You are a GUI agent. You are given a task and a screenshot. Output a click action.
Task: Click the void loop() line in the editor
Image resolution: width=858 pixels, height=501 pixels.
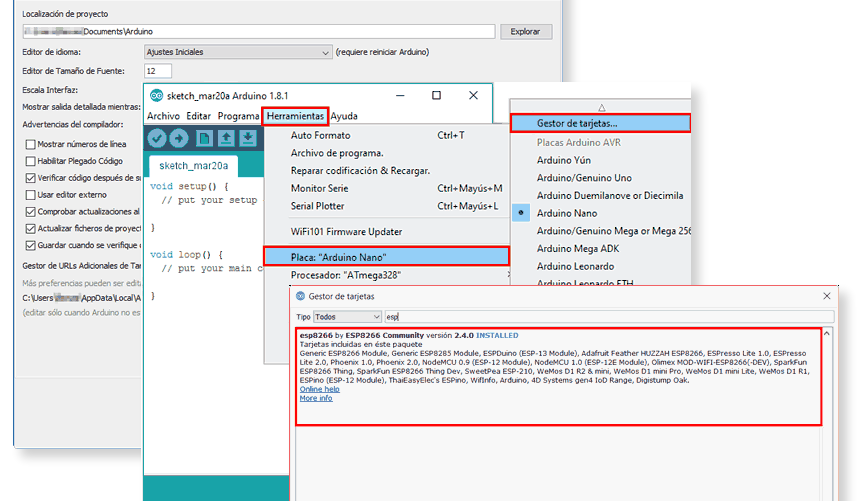pos(186,254)
